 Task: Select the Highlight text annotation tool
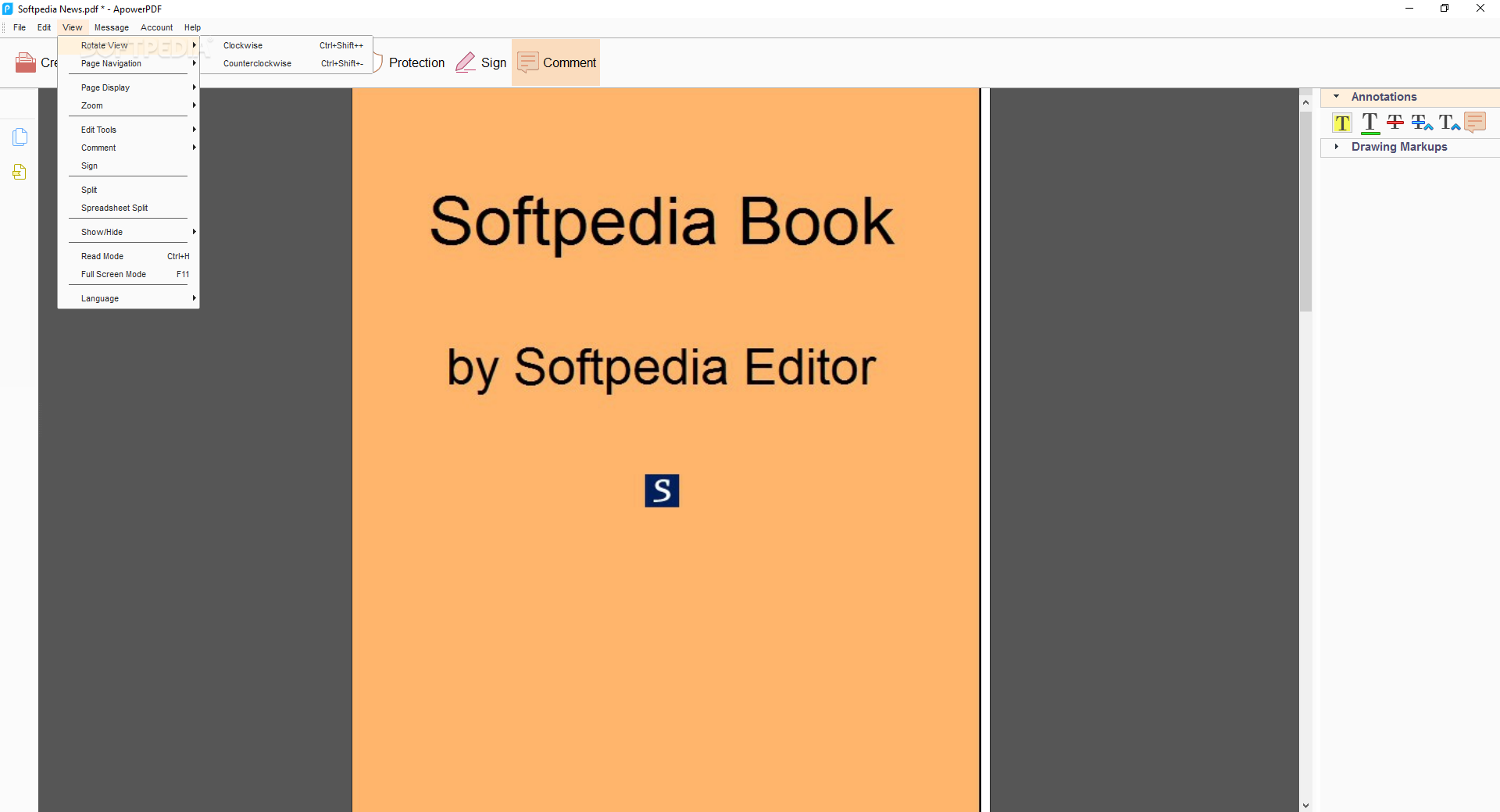pyautogui.click(x=1342, y=123)
